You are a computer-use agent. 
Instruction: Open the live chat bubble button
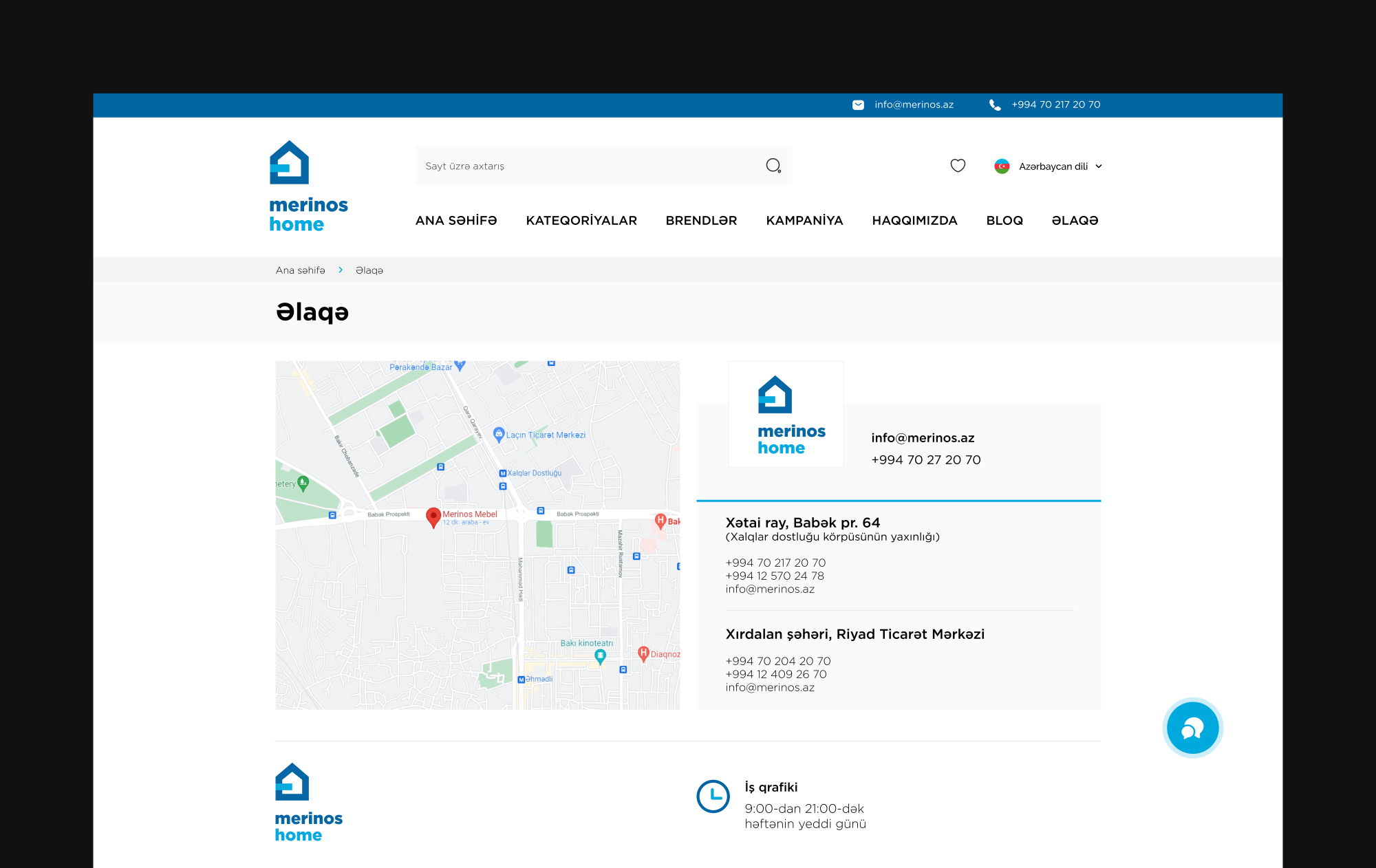[1192, 728]
